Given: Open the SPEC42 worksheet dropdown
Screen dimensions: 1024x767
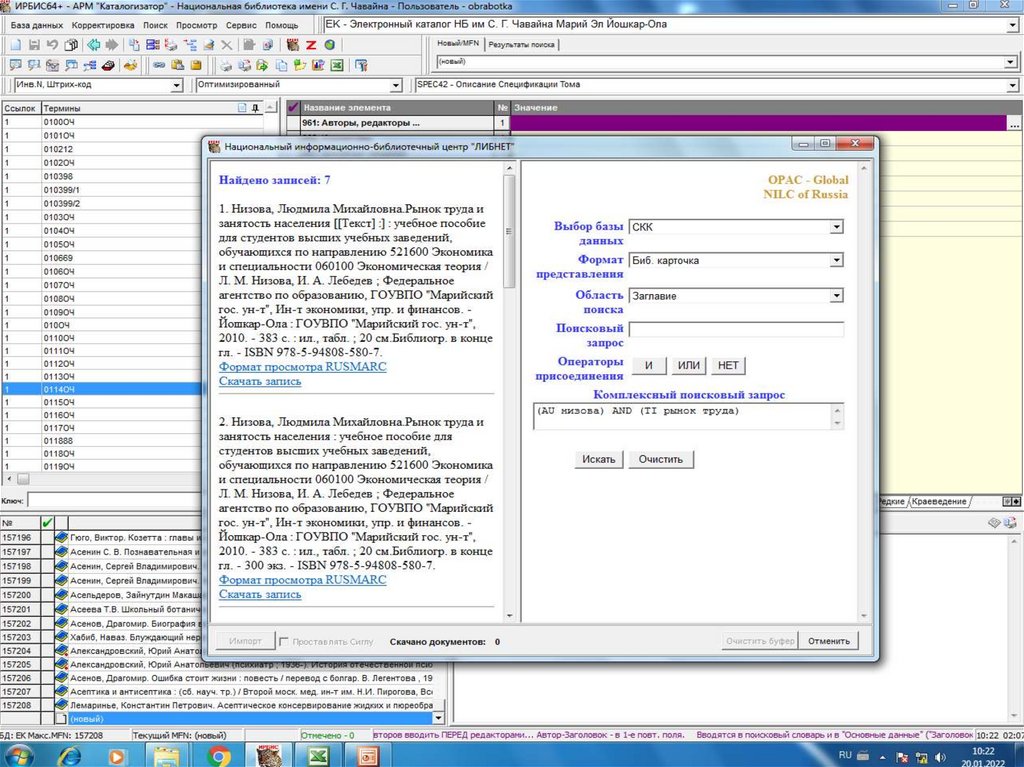Looking at the screenshot, I should [x=1014, y=85].
